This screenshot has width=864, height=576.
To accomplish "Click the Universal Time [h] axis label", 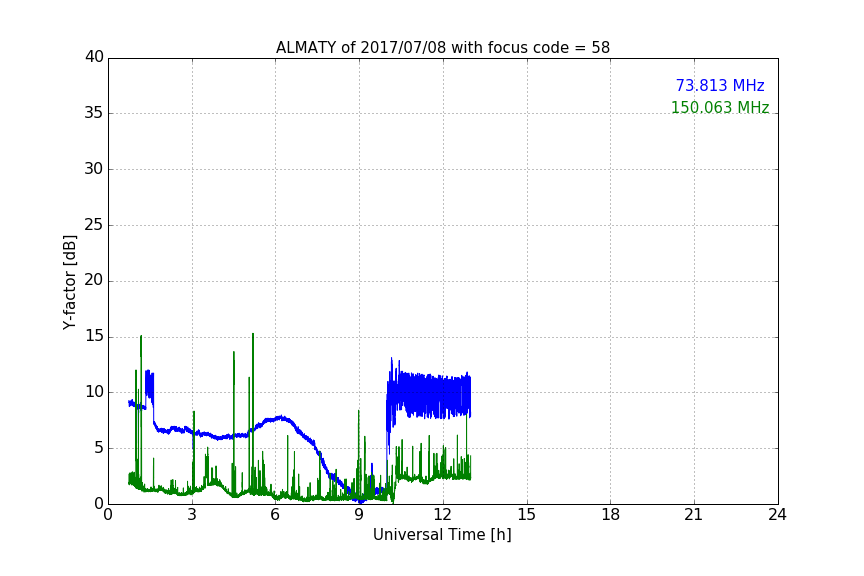I will point(442,535).
